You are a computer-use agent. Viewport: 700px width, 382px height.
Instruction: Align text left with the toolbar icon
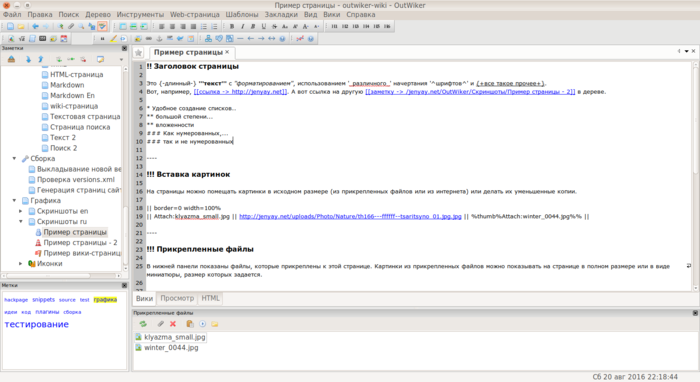[x=162, y=26]
